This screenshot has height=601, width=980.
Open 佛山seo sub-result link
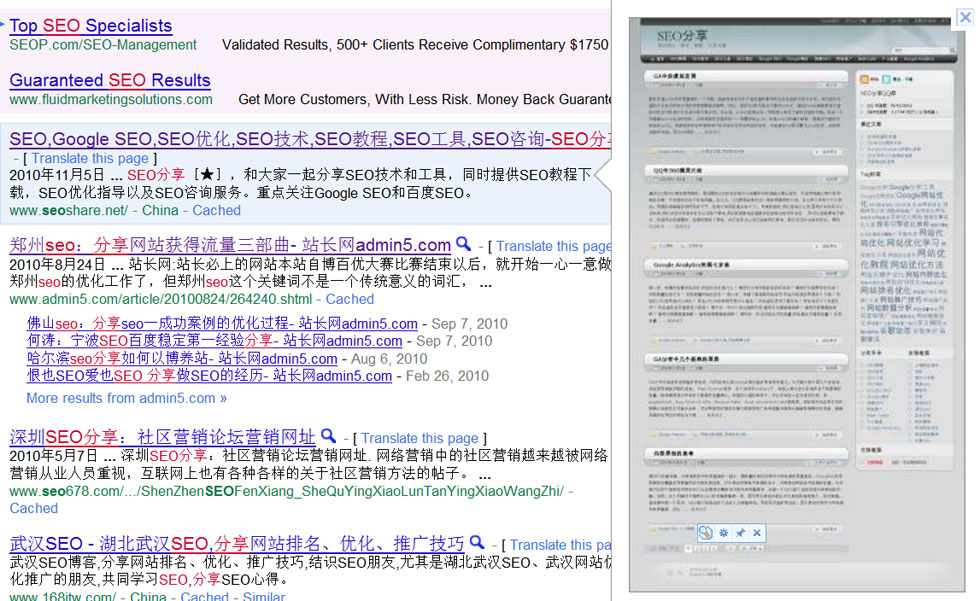222,323
